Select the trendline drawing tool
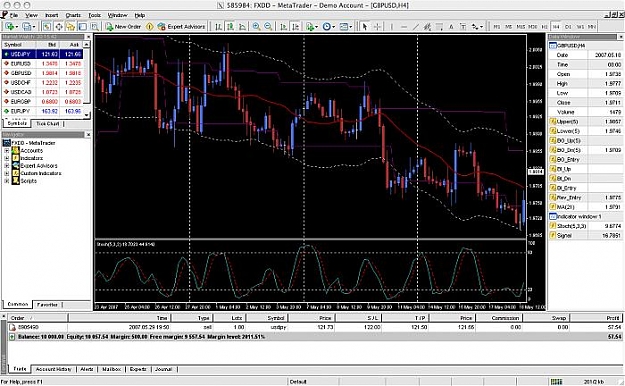This screenshot has height=386, width=625. 416,27
